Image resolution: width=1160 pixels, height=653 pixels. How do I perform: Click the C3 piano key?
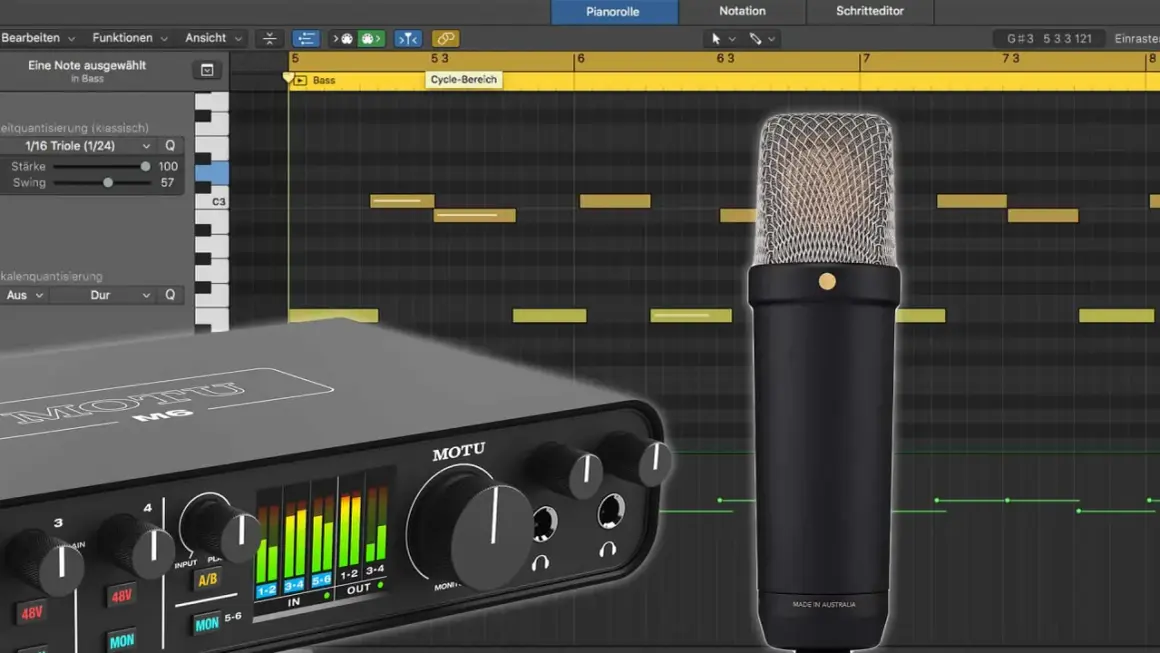212,200
